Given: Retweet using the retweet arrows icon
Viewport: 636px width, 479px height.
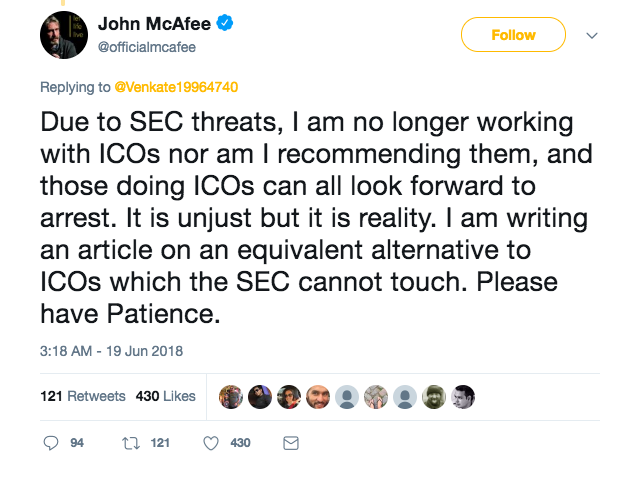Looking at the screenshot, I should click(130, 442).
